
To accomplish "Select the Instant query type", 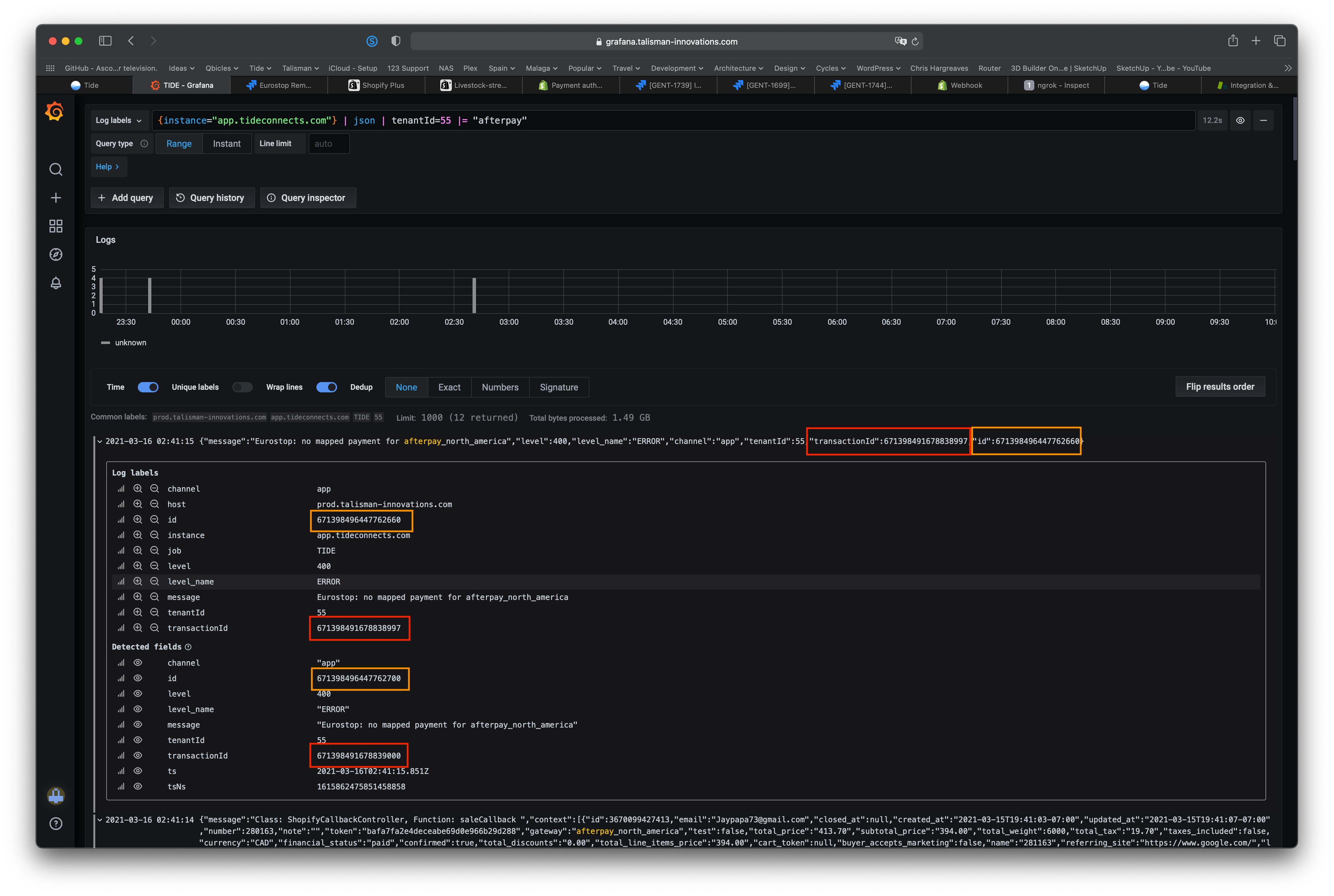I will point(227,144).
